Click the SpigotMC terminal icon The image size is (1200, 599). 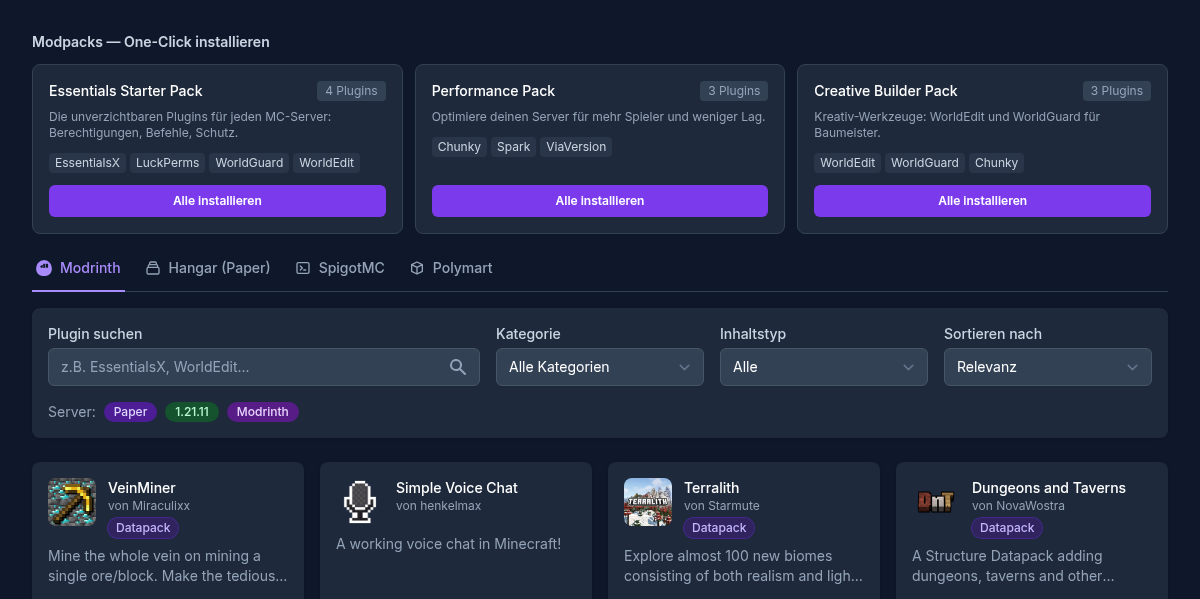(303, 268)
